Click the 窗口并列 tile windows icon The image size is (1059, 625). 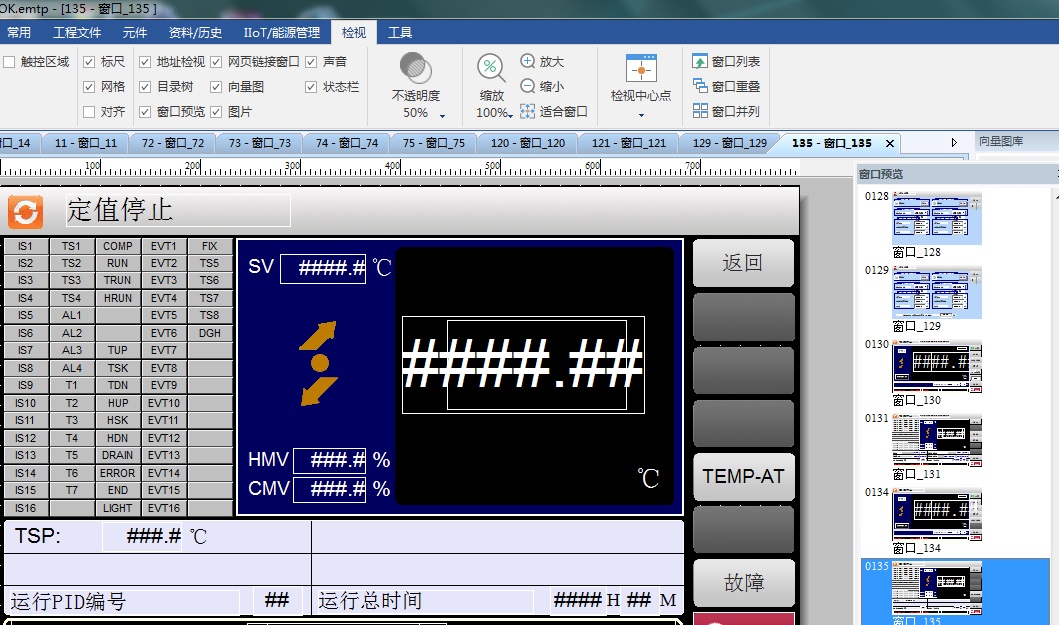(700, 112)
